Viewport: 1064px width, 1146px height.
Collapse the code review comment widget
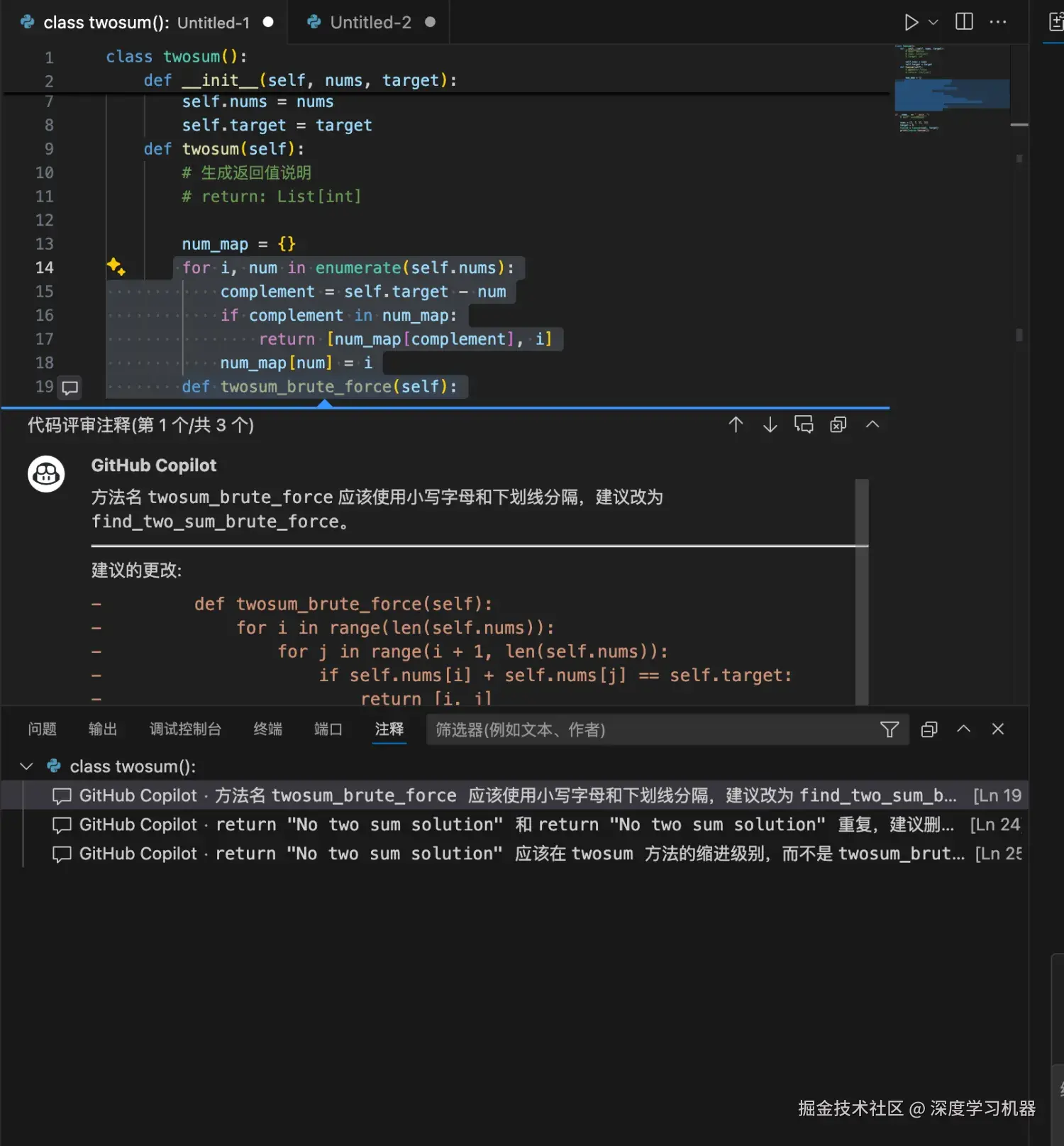pyautogui.click(x=872, y=424)
